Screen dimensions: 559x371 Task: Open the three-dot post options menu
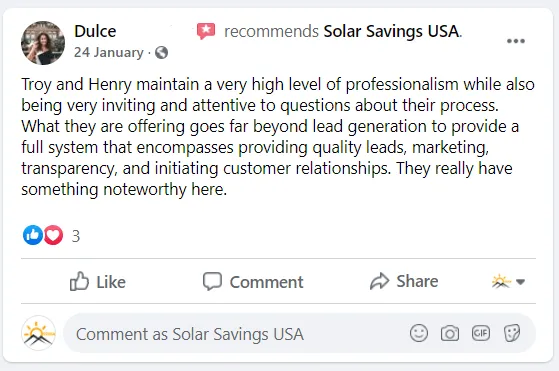(516, 41)
